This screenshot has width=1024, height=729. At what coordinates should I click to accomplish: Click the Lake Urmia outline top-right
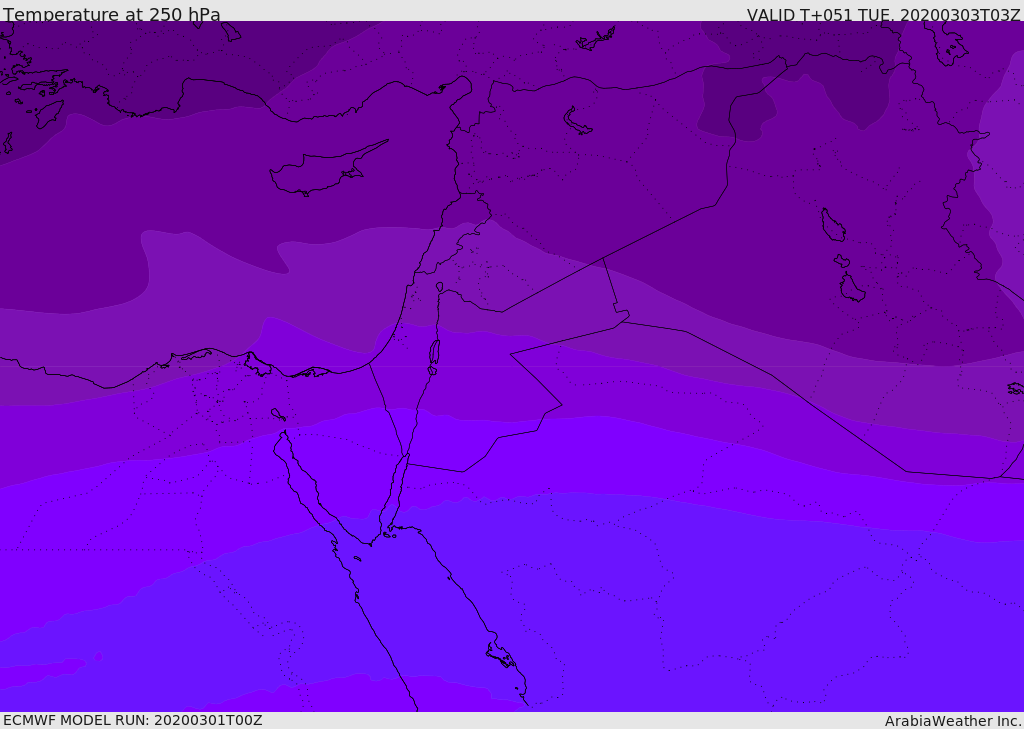(x=950, y=44)
